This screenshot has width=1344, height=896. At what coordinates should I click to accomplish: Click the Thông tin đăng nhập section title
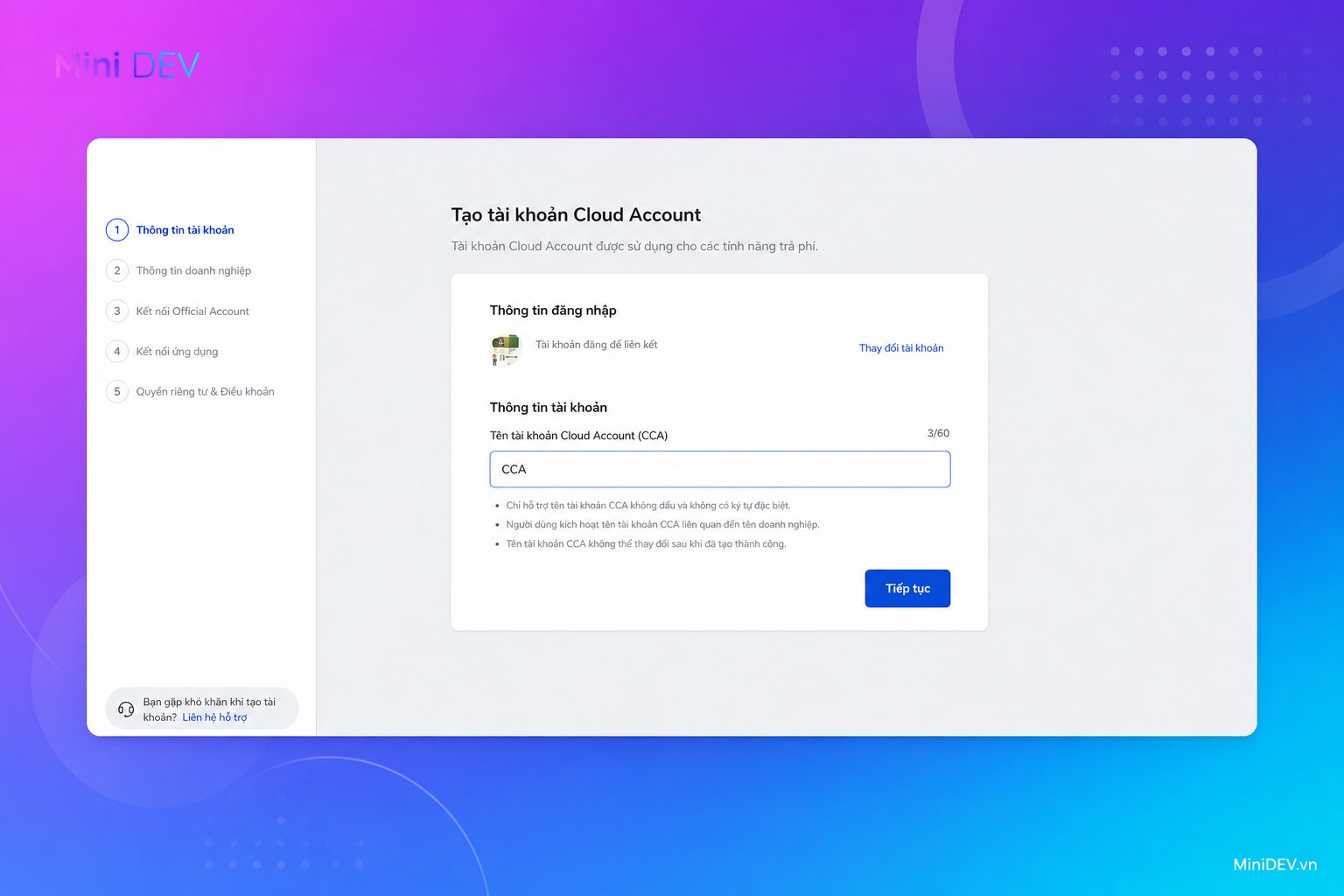pos(553,311)
